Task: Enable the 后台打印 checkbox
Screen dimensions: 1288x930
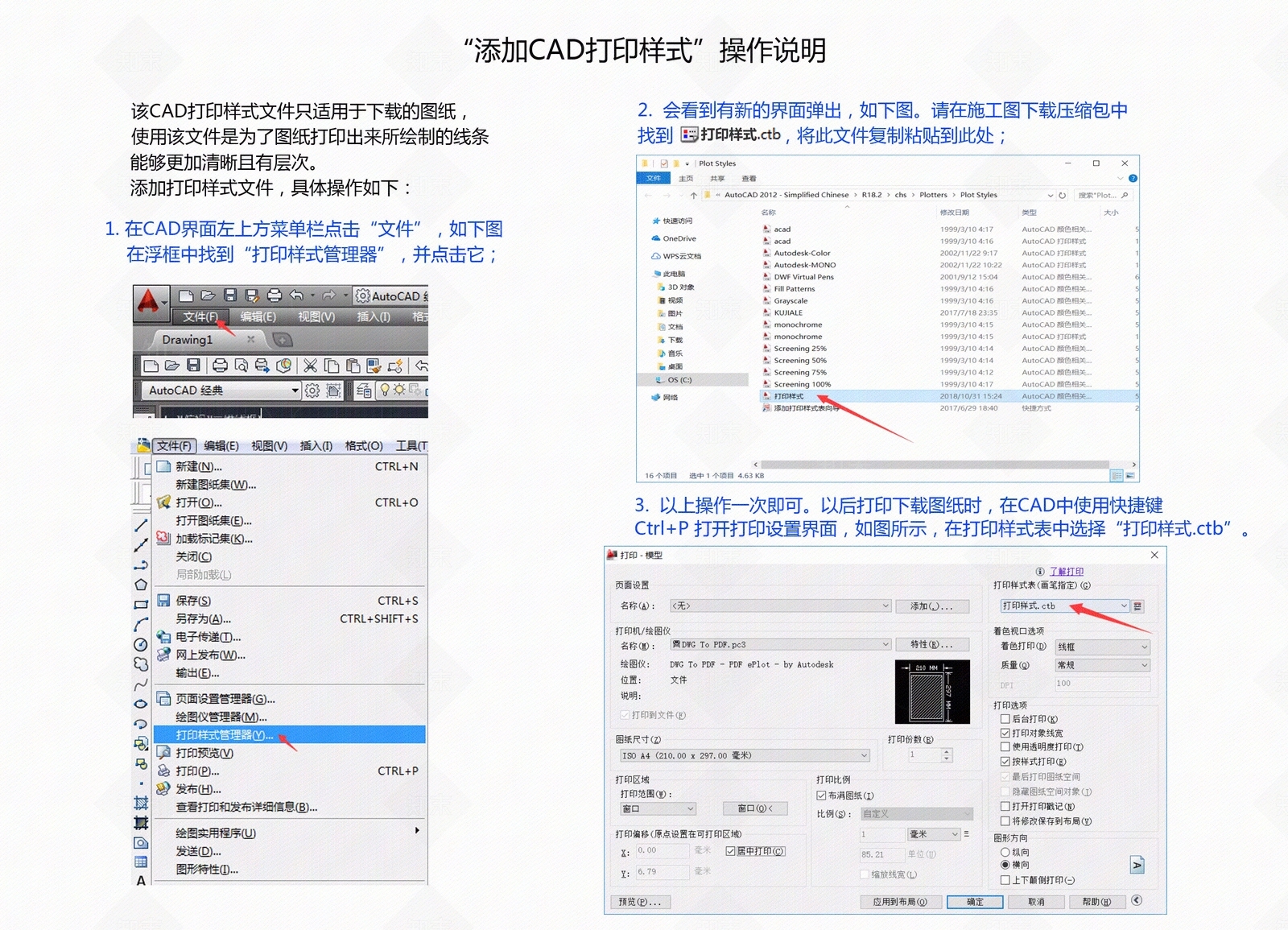Action: click(x=1005, y=719)
